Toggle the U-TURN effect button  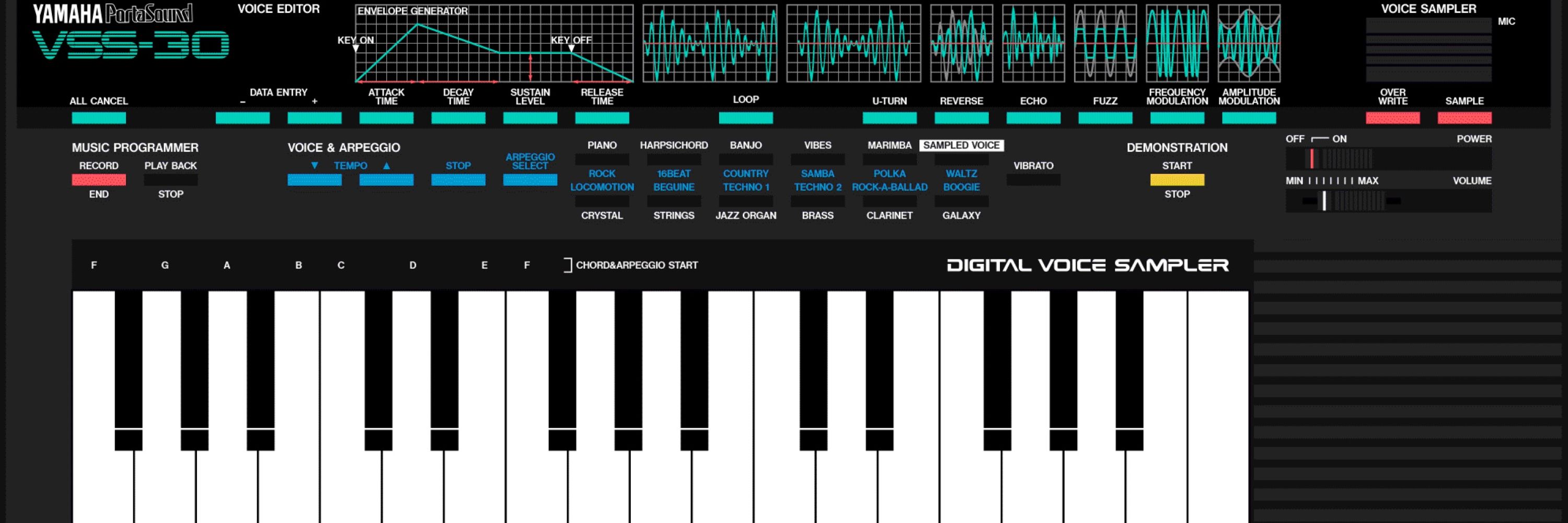click(889, 118)
